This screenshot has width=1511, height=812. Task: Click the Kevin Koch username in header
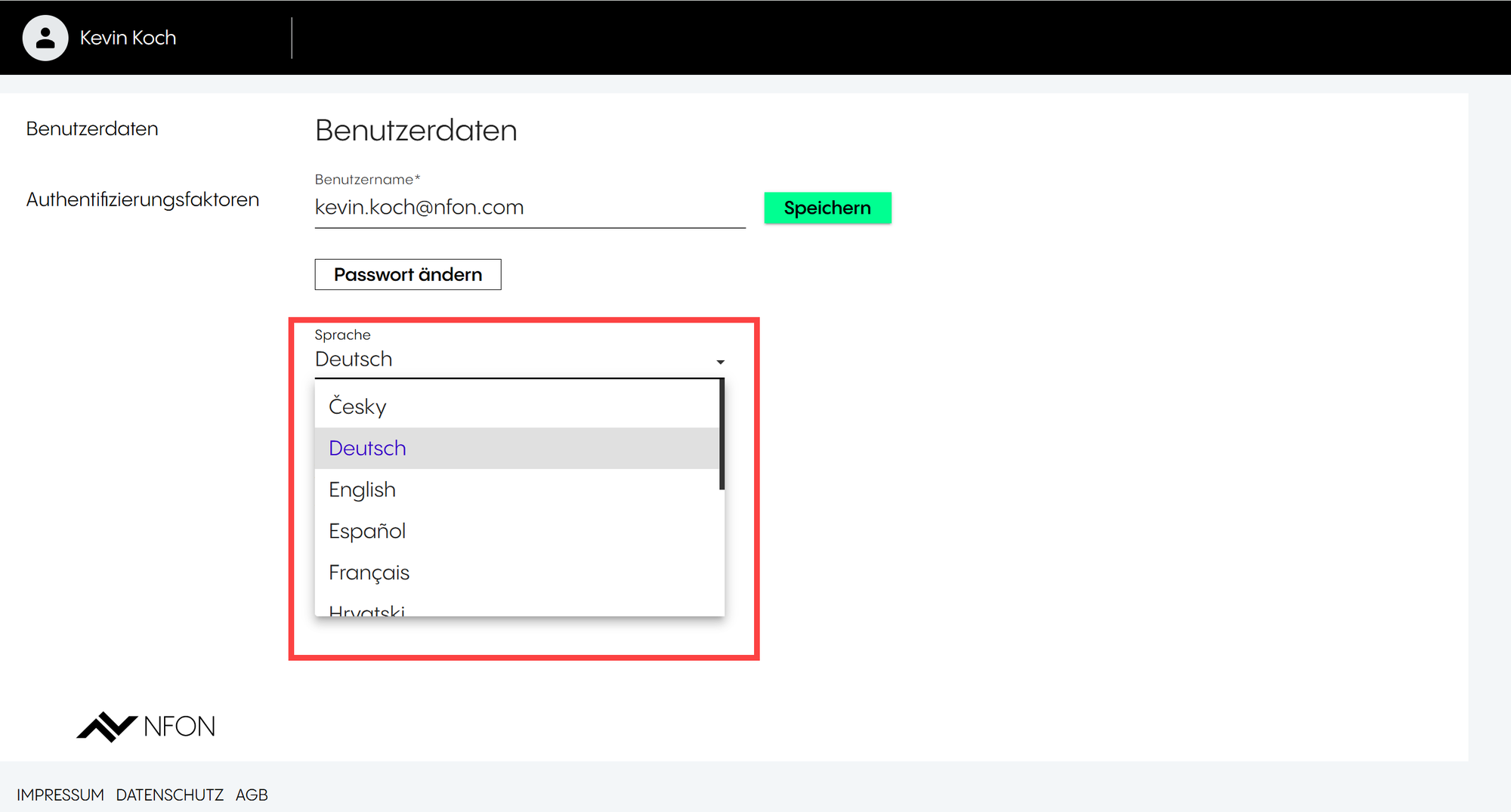(128, 38)
